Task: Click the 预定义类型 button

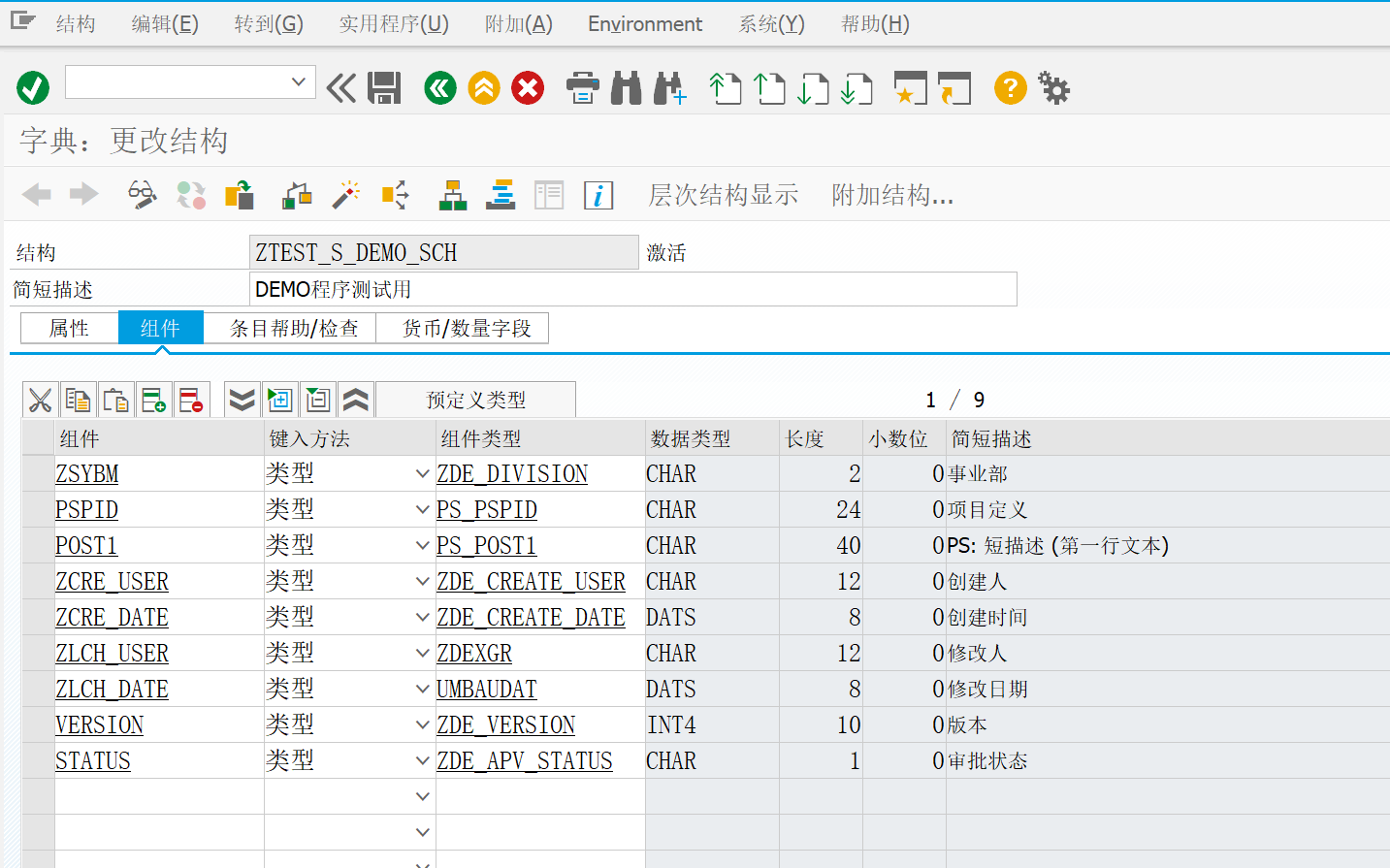Action: (x=475, y=400)
